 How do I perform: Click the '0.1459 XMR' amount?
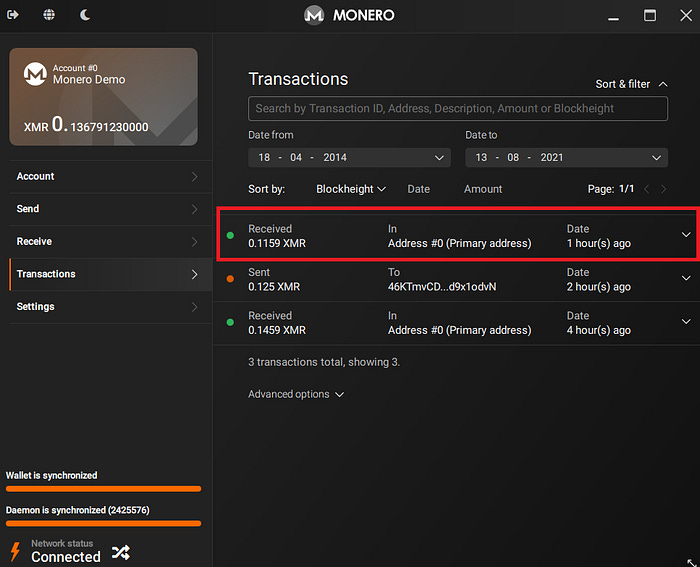tap(277, 330)
